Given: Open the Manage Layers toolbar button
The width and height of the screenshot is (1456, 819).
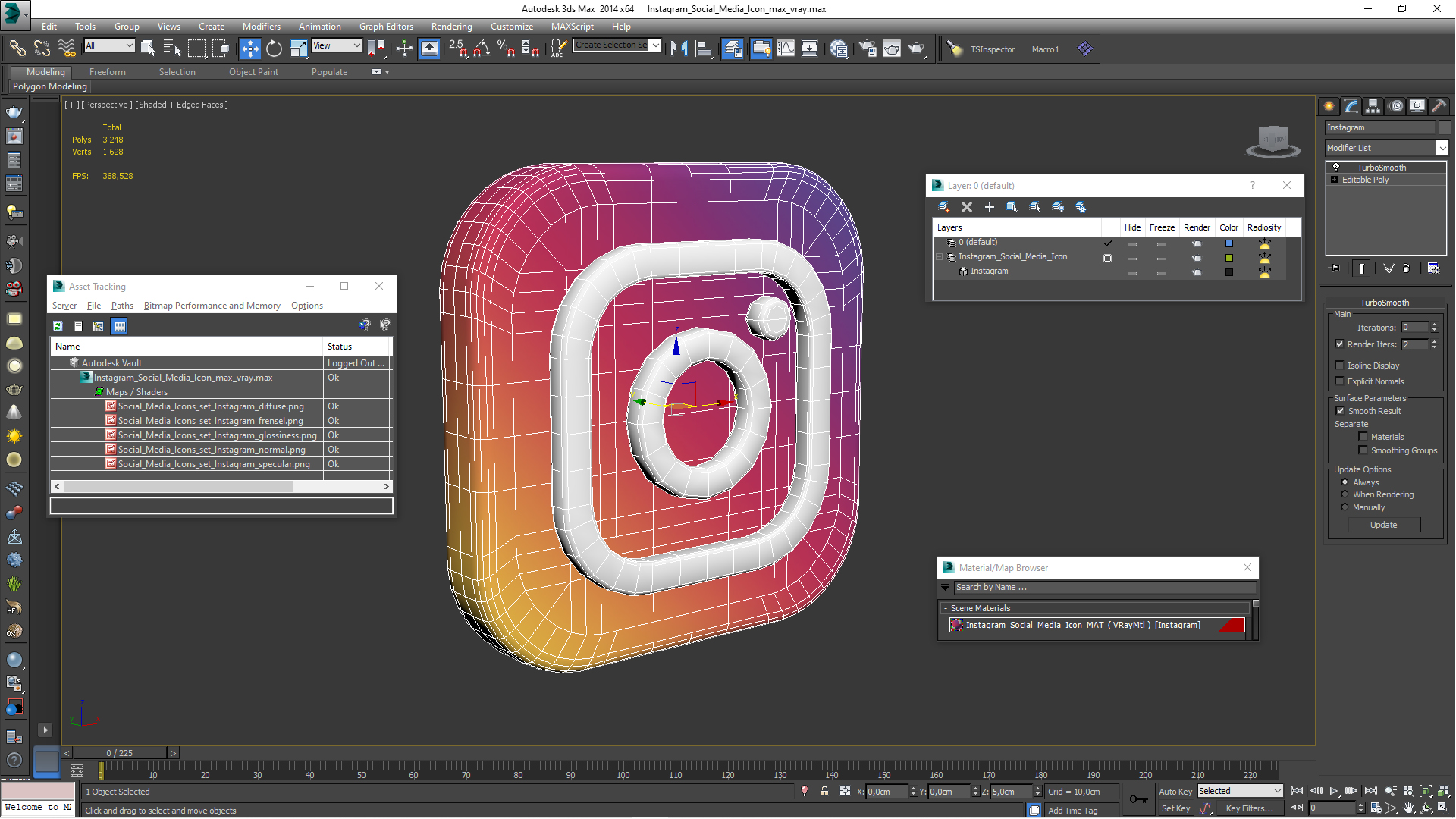Looking at the screenshot, I should click(x=732, y=49).
